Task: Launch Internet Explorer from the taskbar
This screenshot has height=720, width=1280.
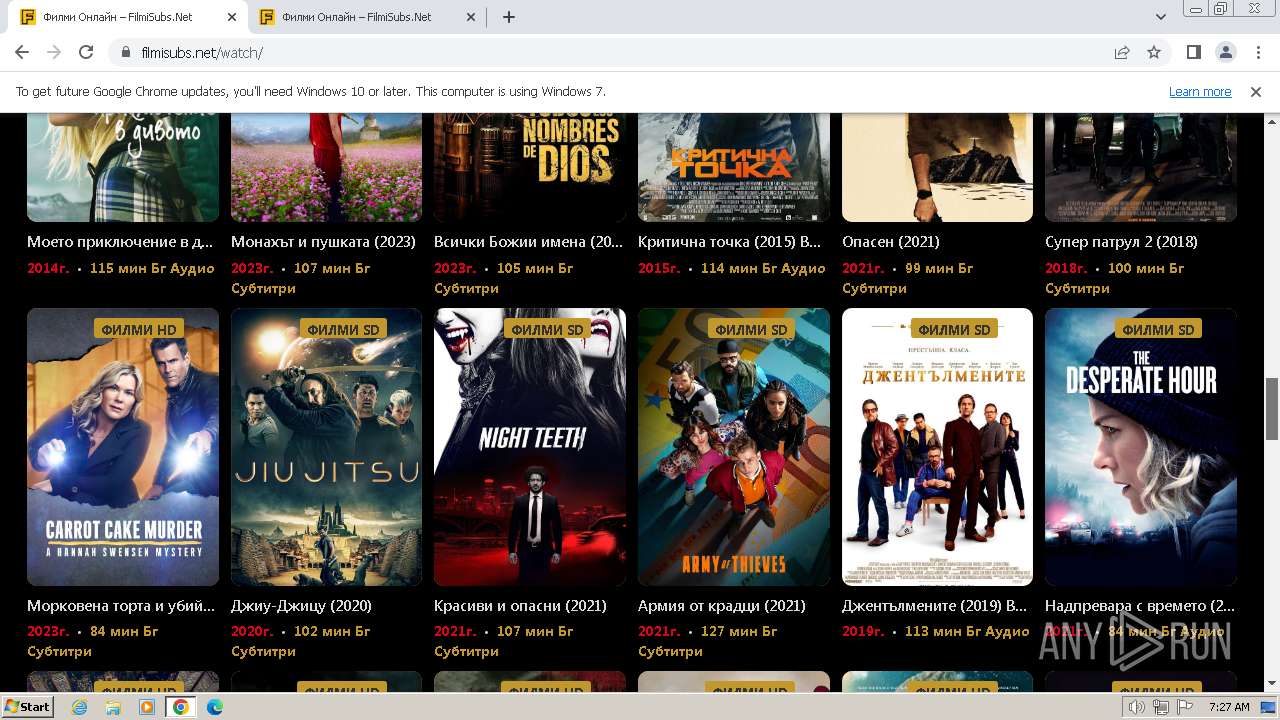Action: click(x=79, y=707)
